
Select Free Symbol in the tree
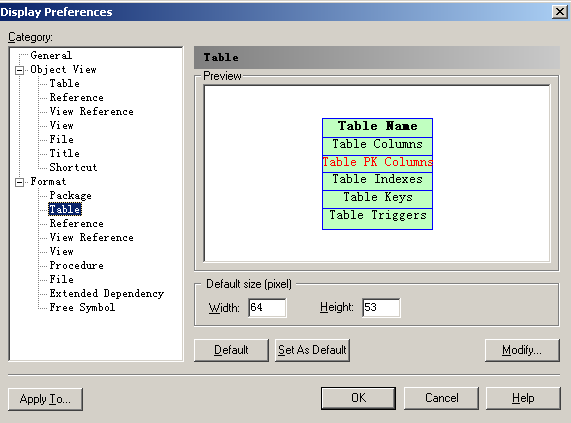point(82,307)
